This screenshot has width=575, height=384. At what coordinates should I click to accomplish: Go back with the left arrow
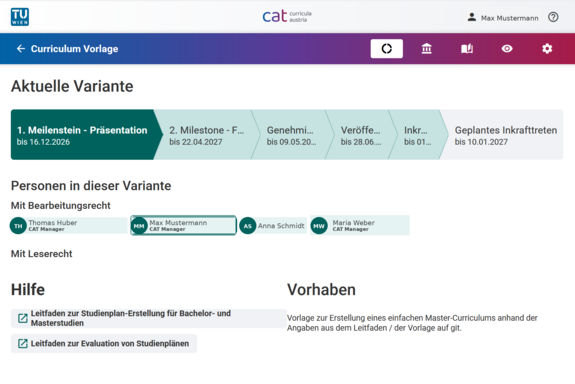tap(21, 49)
